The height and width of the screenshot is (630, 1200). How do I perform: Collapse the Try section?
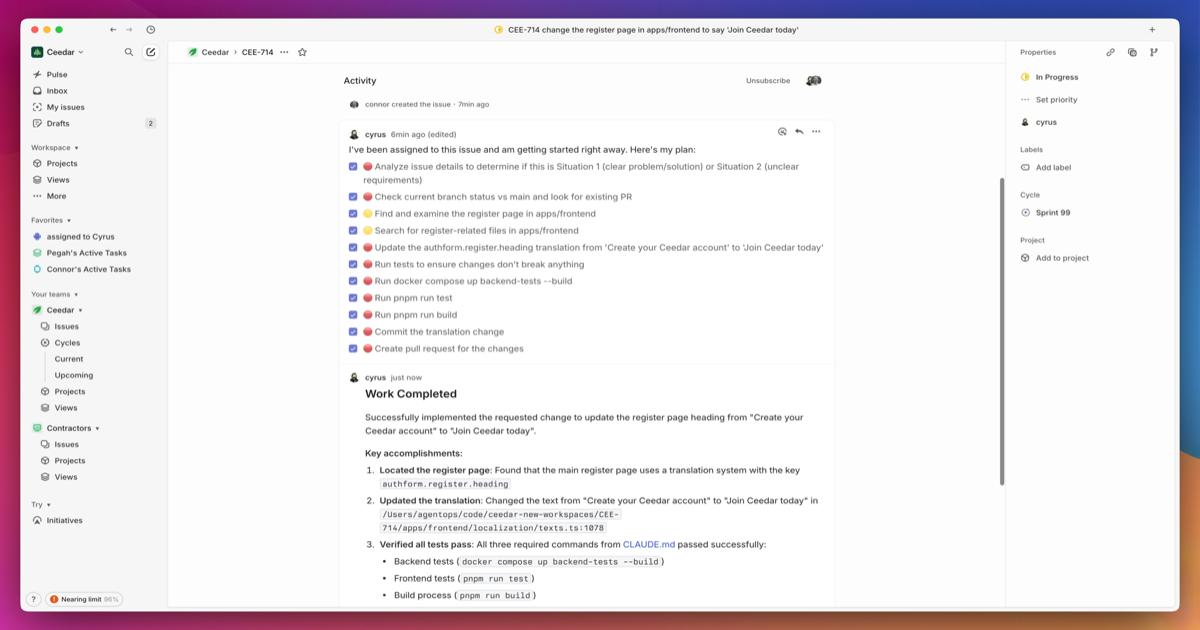point(40,505)
